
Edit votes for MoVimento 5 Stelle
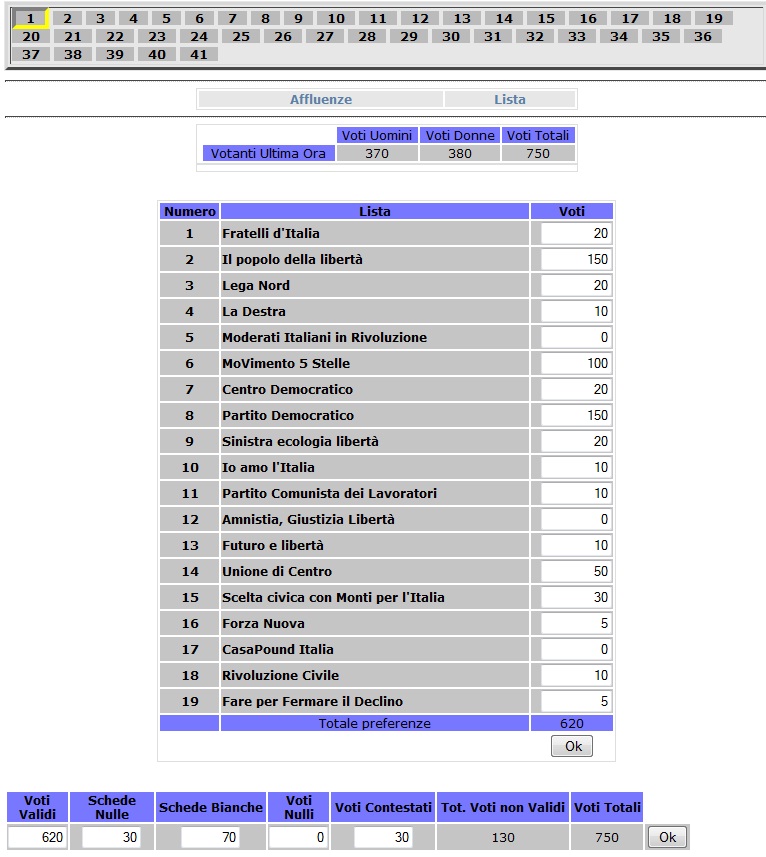pos(576,363)
